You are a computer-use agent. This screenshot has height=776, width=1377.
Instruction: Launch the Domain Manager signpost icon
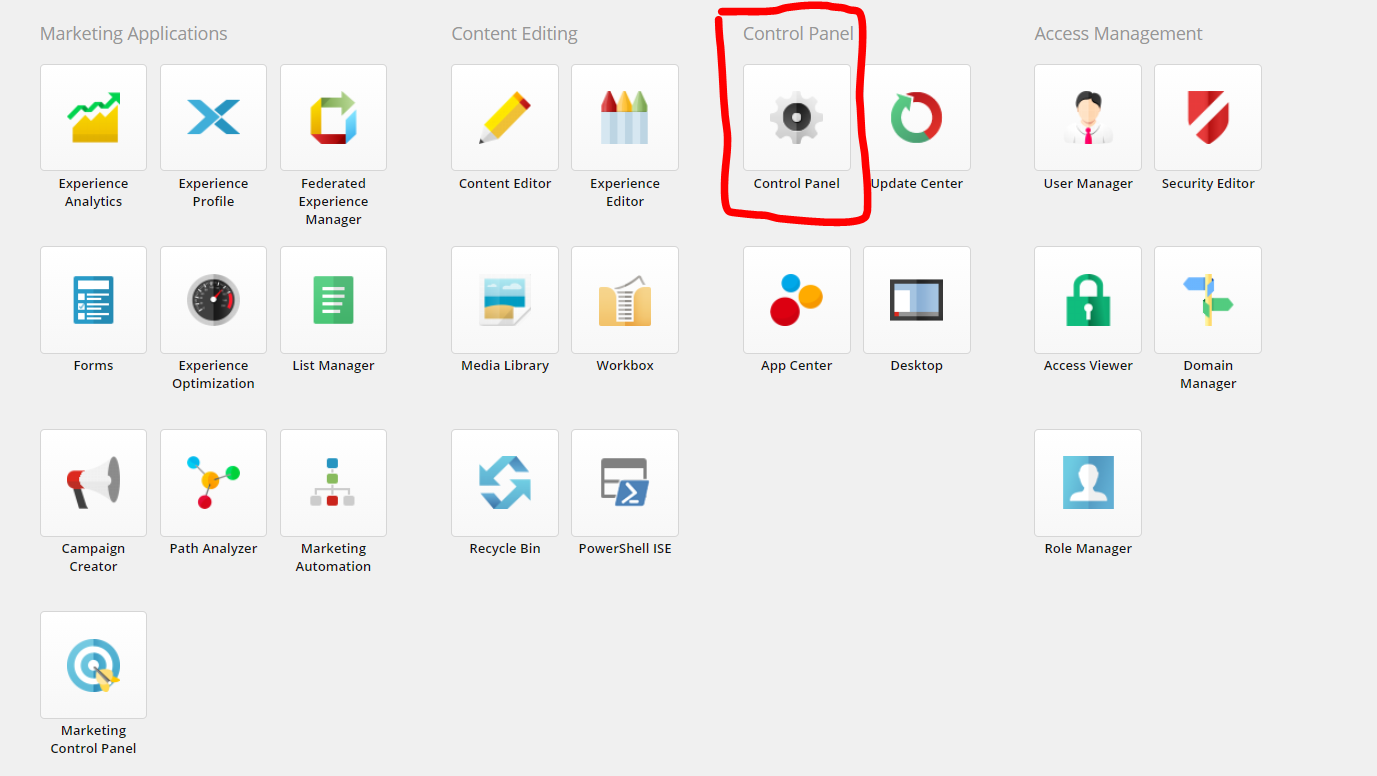click(x=1207, y=300)
